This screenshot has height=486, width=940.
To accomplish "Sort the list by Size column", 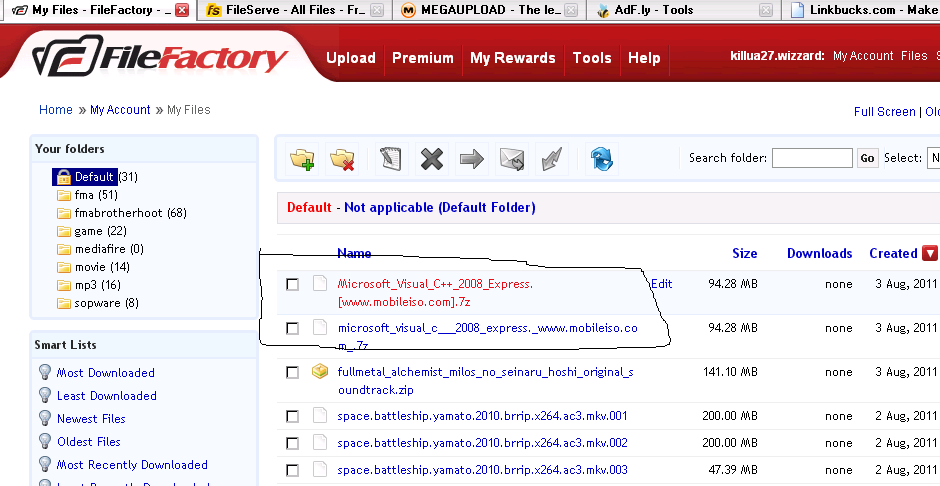I will (x=745, y=253).
